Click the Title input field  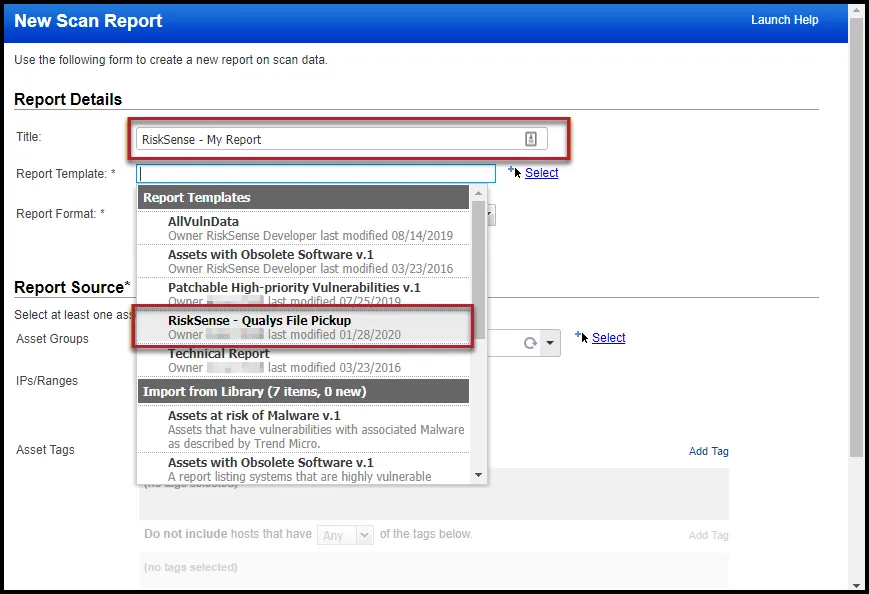341,139
